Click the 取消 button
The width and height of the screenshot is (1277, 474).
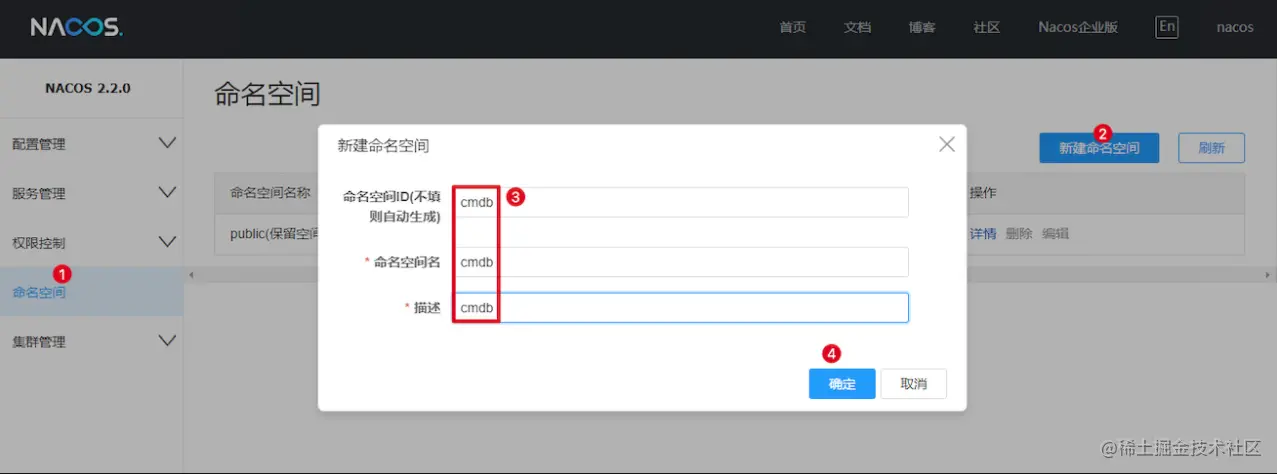(x=914, y=384)
